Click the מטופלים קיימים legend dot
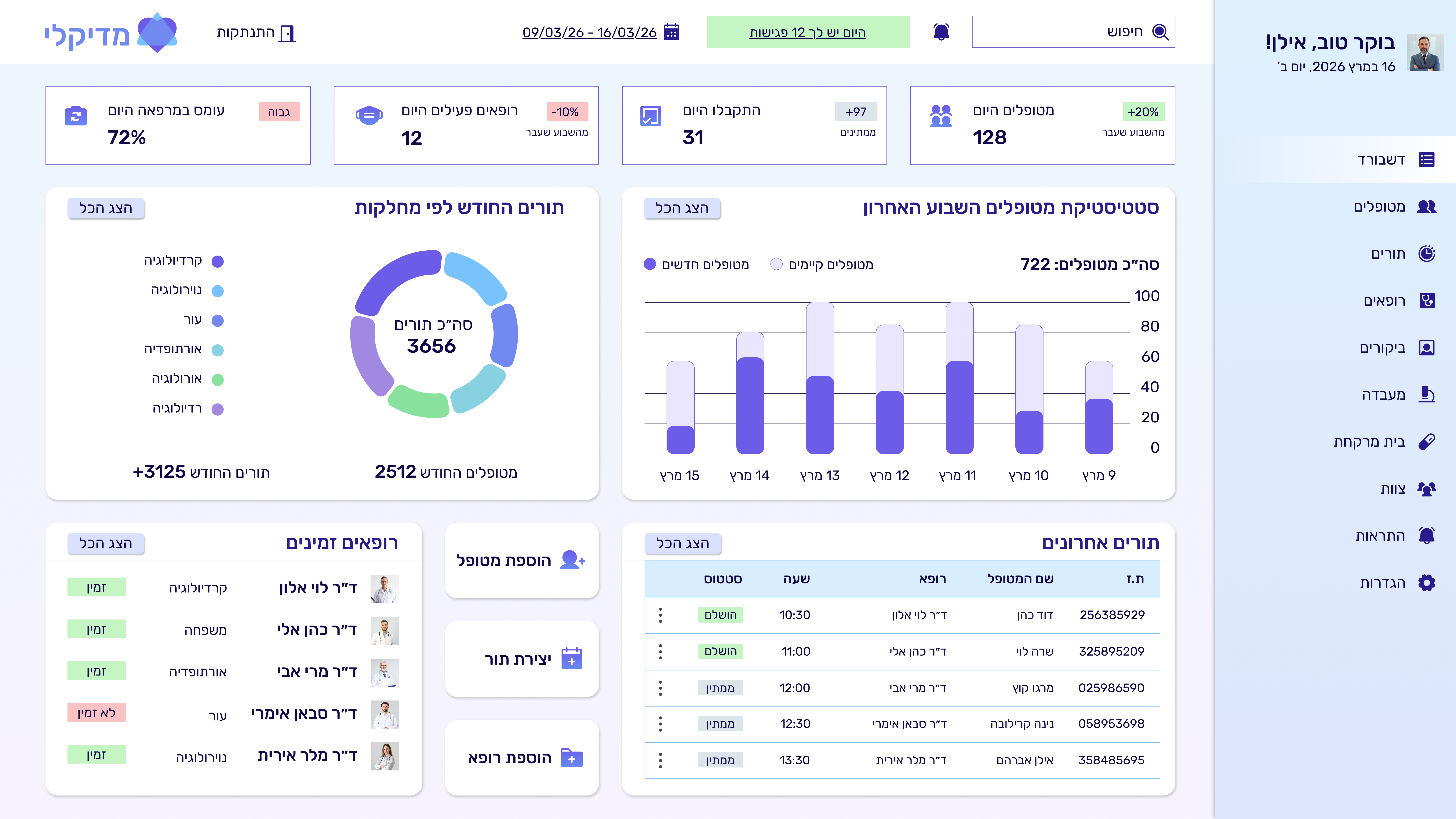The height and width of the screenshot is (819, 1456). (x=777, y=264)
